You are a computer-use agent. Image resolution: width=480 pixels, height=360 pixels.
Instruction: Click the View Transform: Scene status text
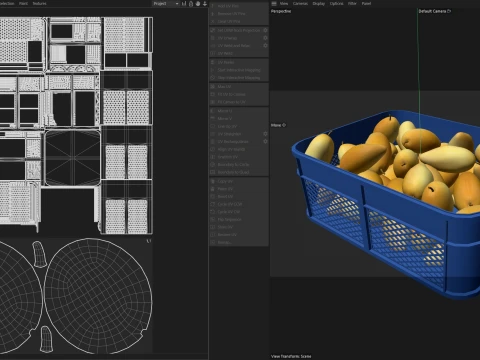click(x=291, y=356)
